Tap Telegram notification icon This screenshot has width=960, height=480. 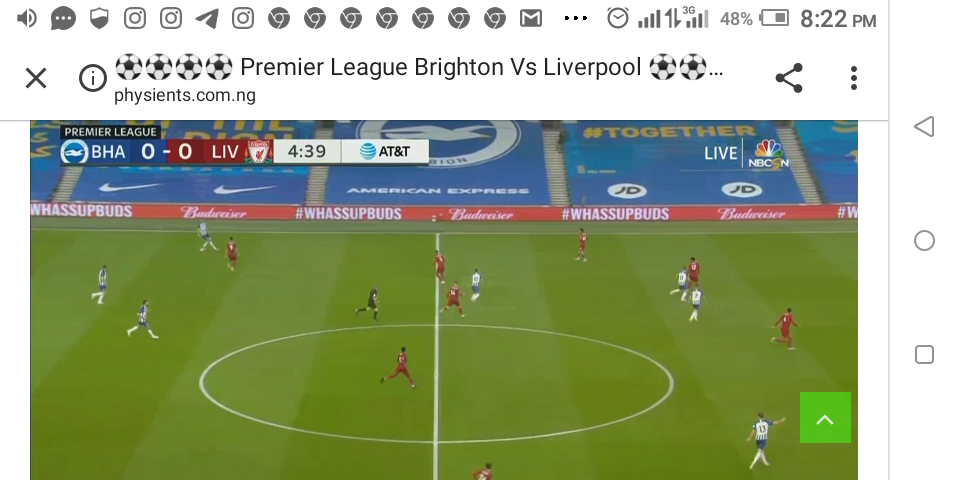coord(207,19)
